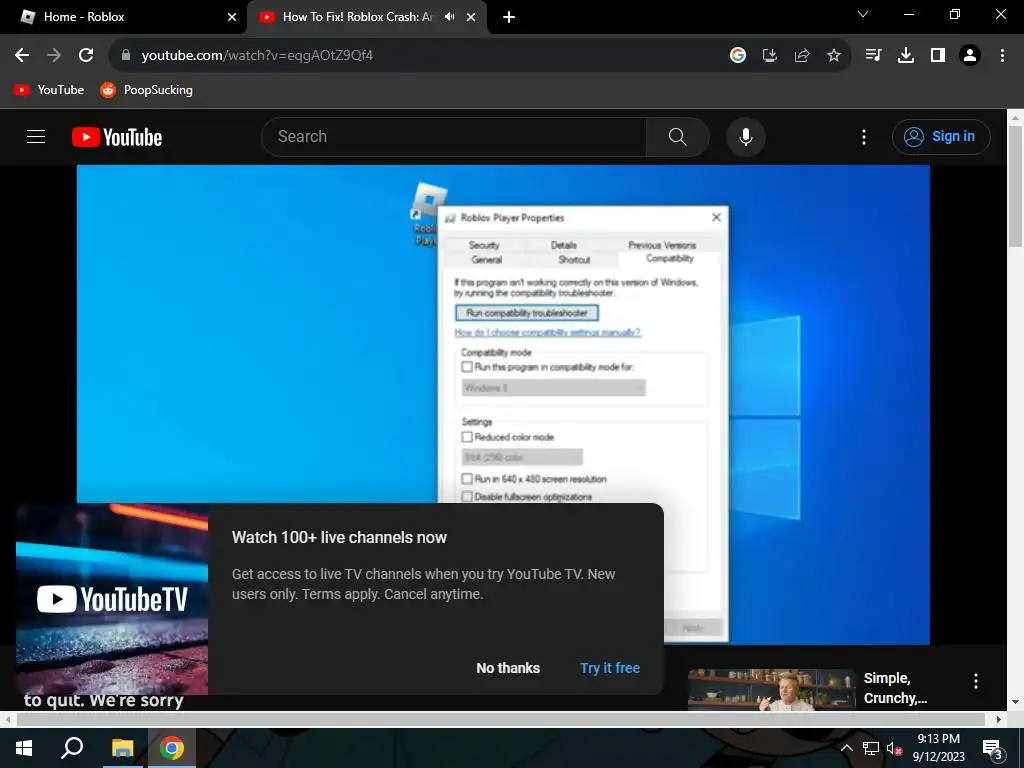Open the media control icon in Chrome's toolbar
Viewport: 1024px width, 768px height.
click(x=873, y=56)
